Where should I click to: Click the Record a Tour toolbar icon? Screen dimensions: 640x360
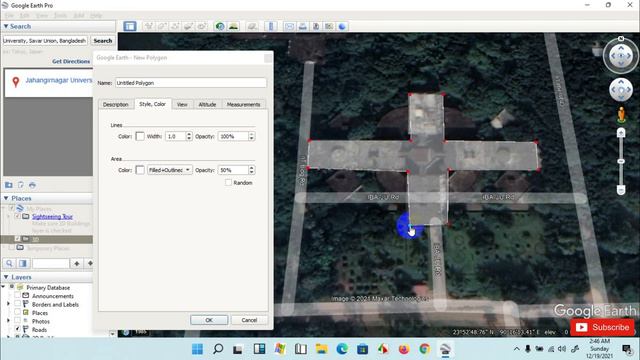[202, 26]
